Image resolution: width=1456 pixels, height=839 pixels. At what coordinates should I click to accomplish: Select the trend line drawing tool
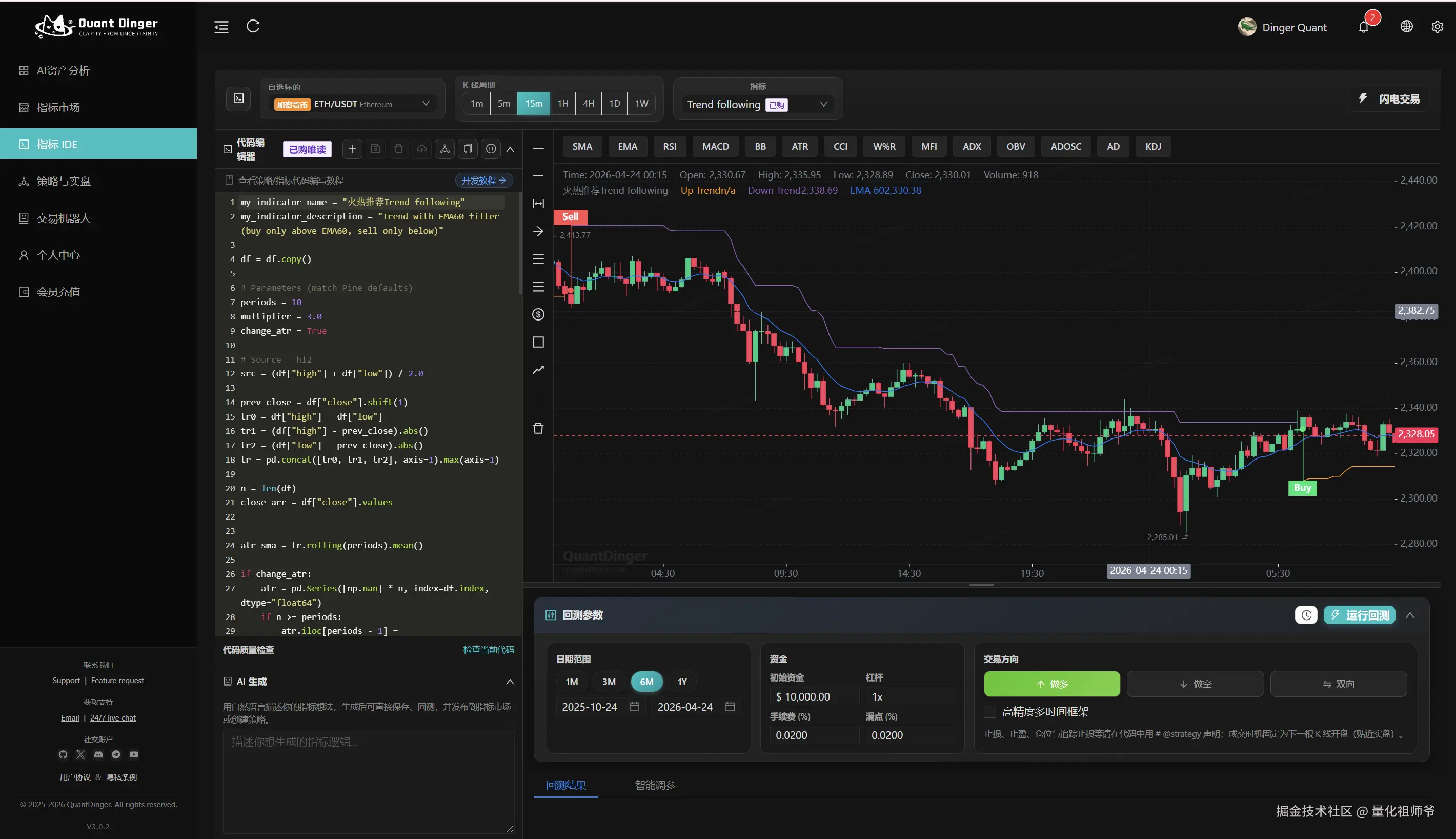538,370
